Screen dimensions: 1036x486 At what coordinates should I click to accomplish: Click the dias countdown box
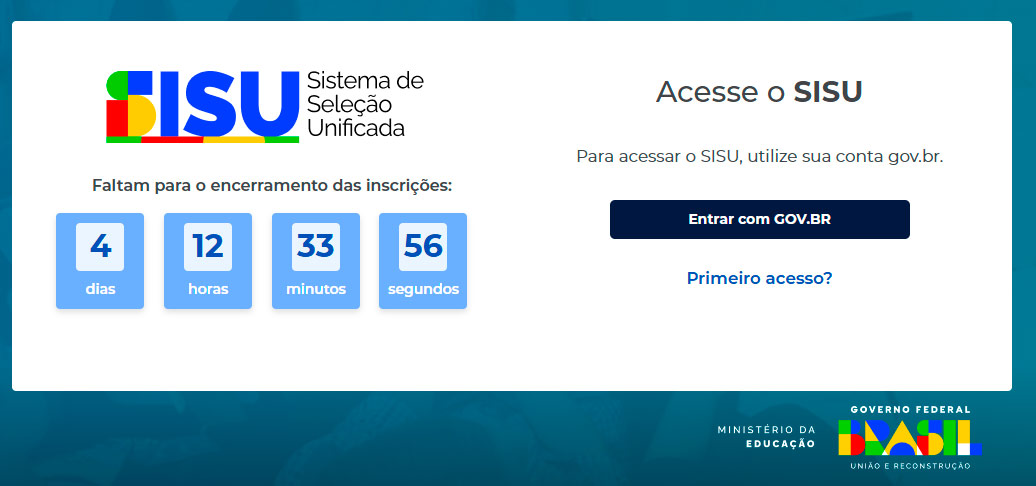pos(100,261)
